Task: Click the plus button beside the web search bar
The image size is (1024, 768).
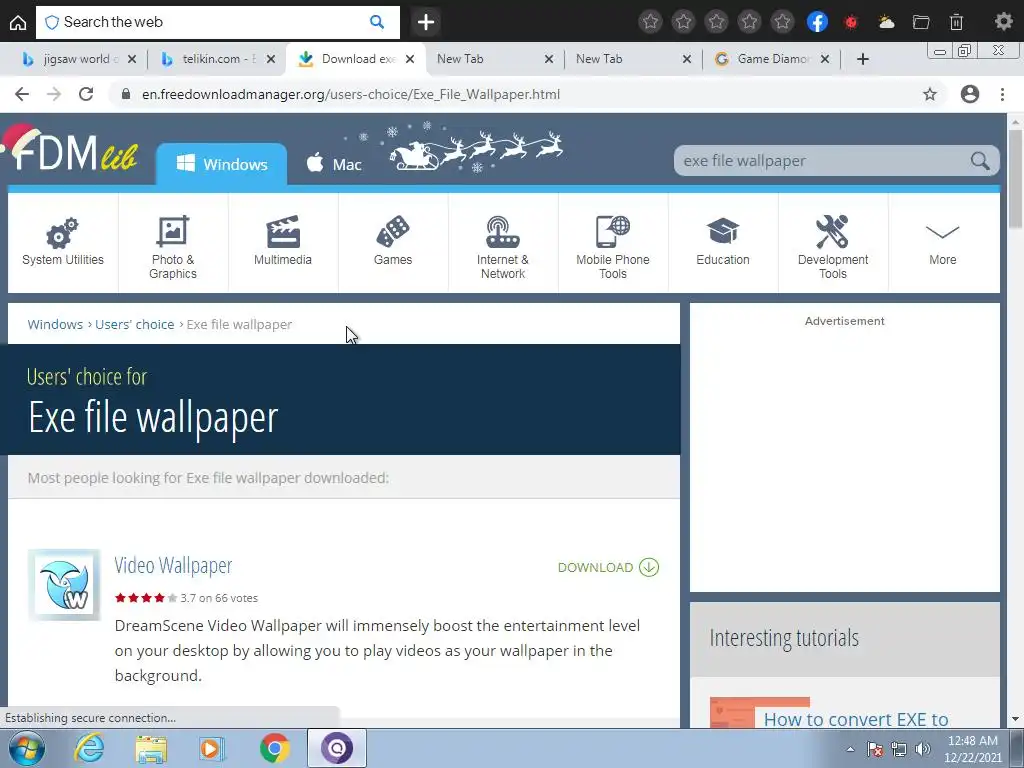Action: (426, 22)
